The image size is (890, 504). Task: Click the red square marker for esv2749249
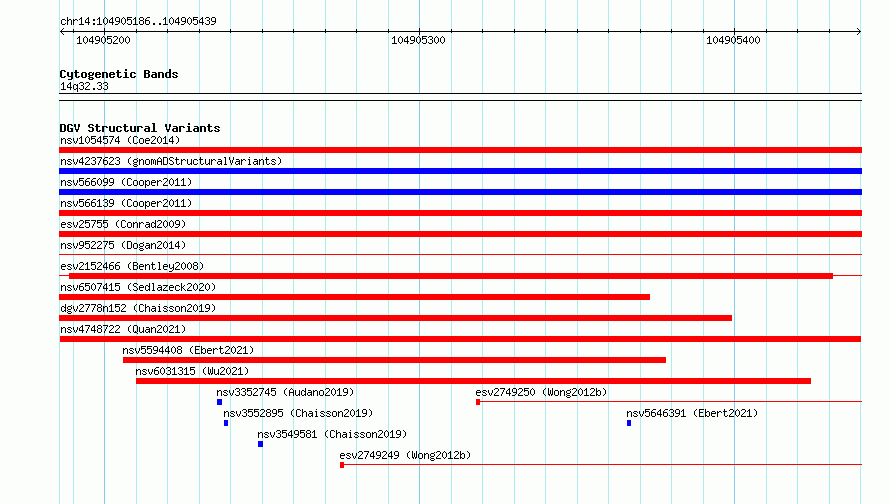[342, 465]
